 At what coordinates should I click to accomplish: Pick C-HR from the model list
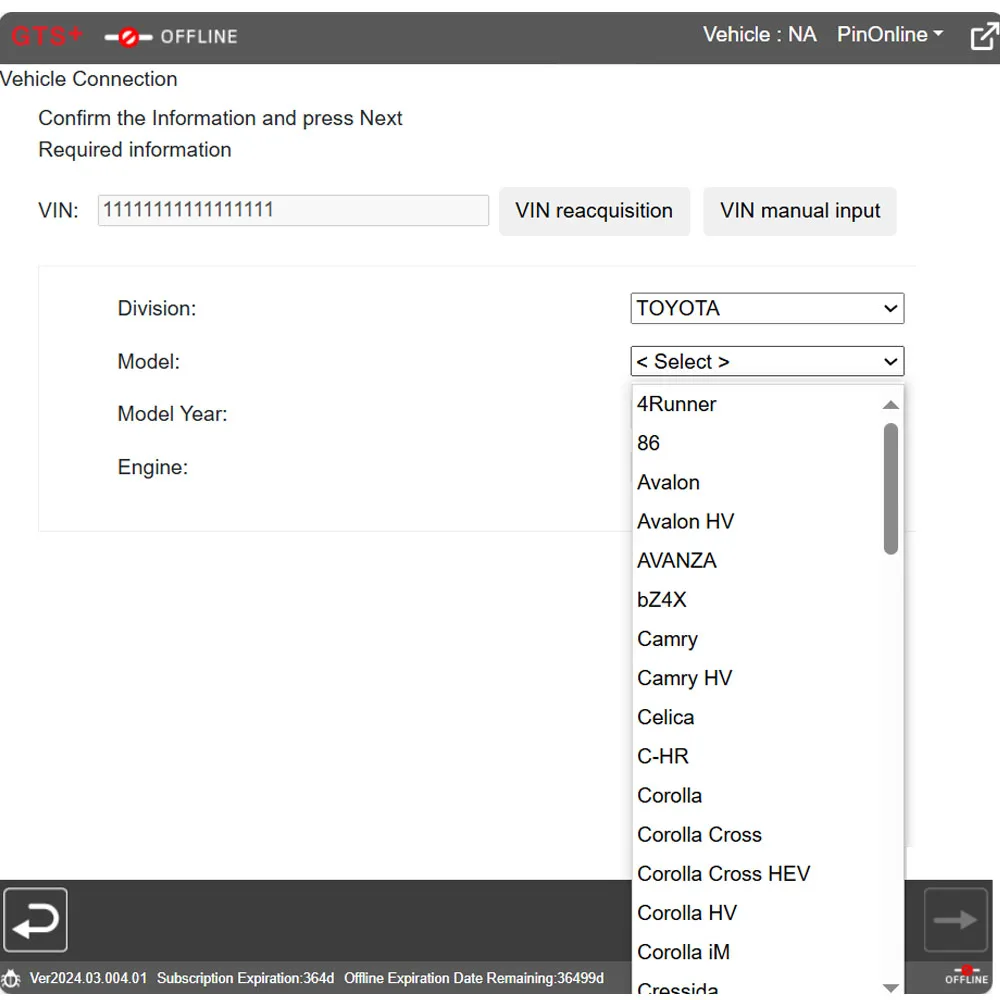click(758, 756)
